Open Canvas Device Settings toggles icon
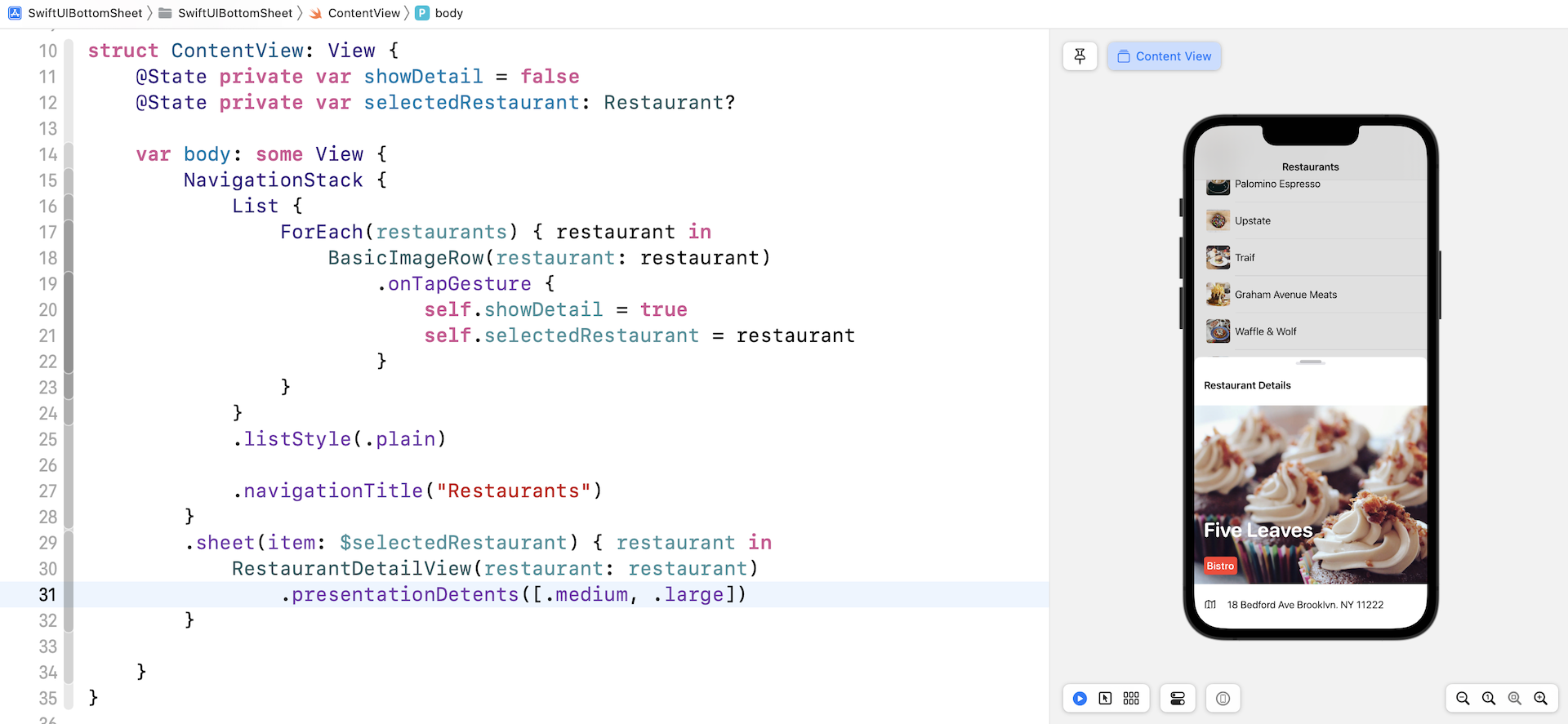Image resolution: width=1568 pixels, height=724 pixels. [1178, 699]
